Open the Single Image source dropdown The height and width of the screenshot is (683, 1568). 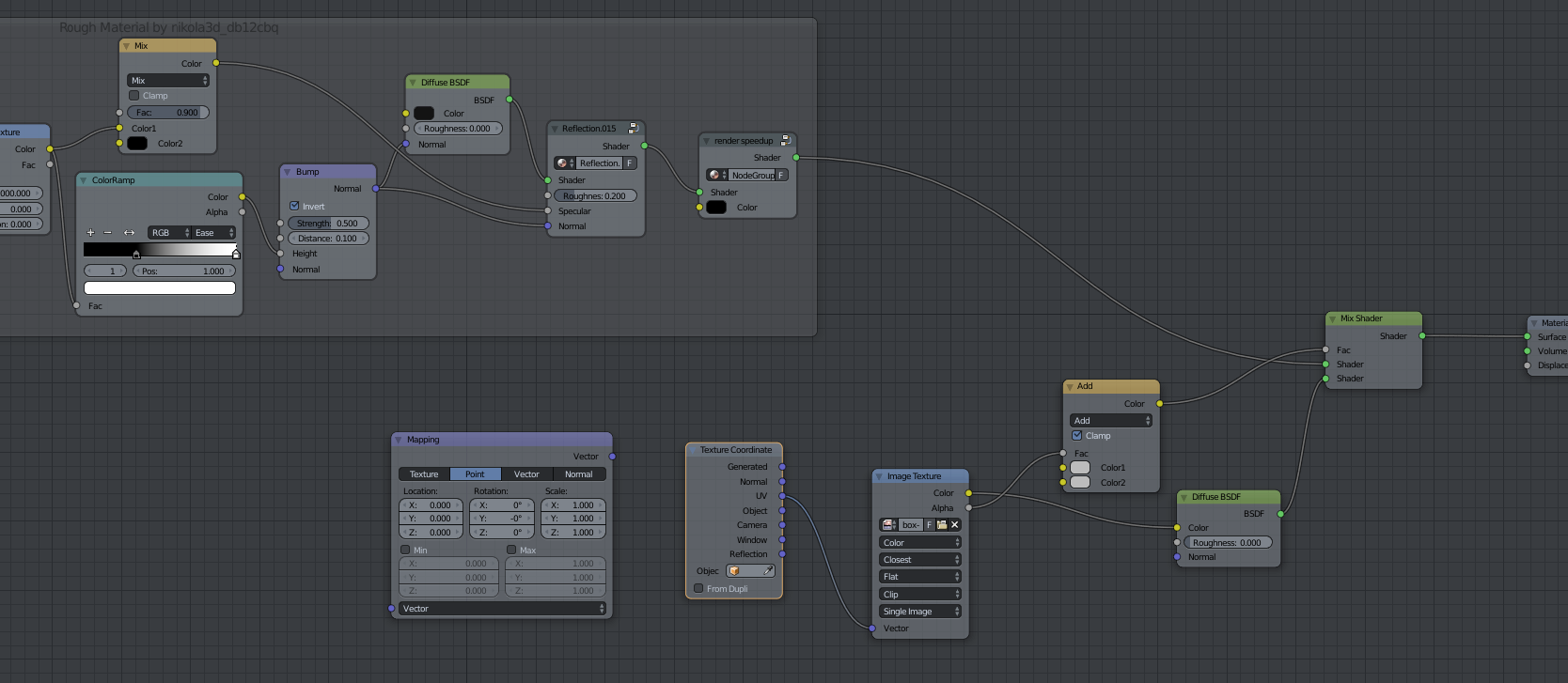920,612
